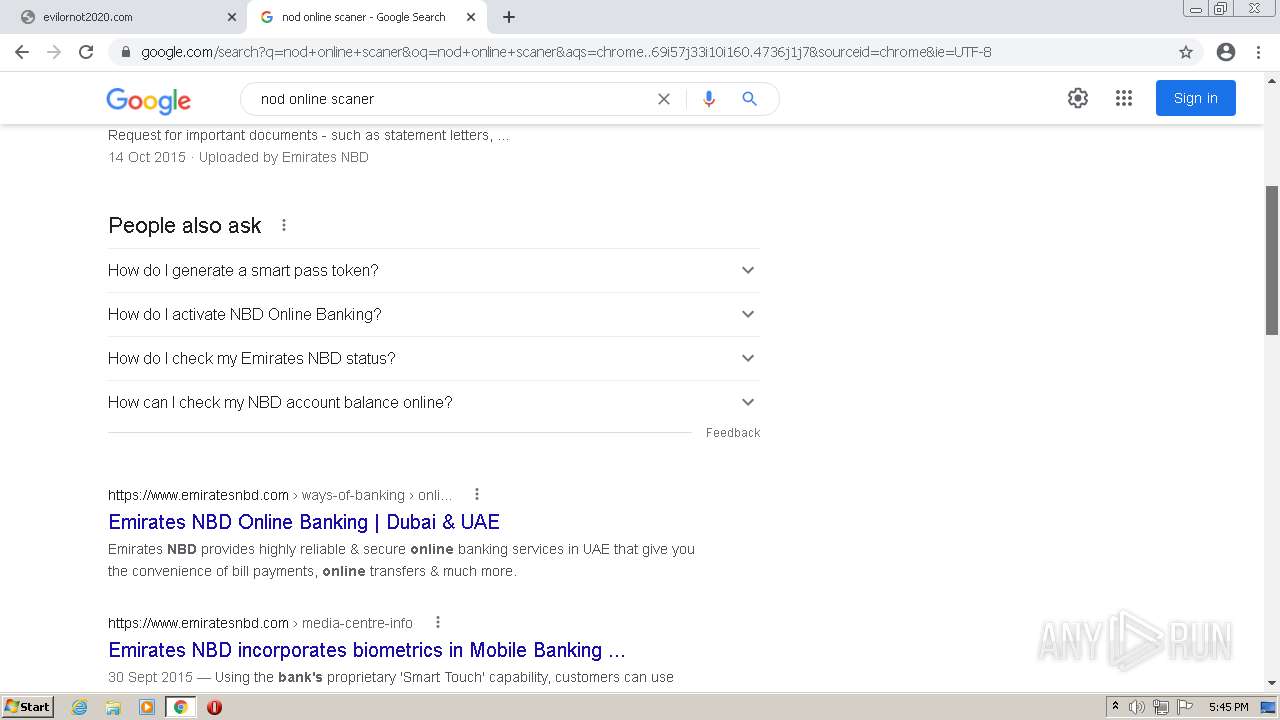Click the scrollbar up arrow

coord(1272,81)
